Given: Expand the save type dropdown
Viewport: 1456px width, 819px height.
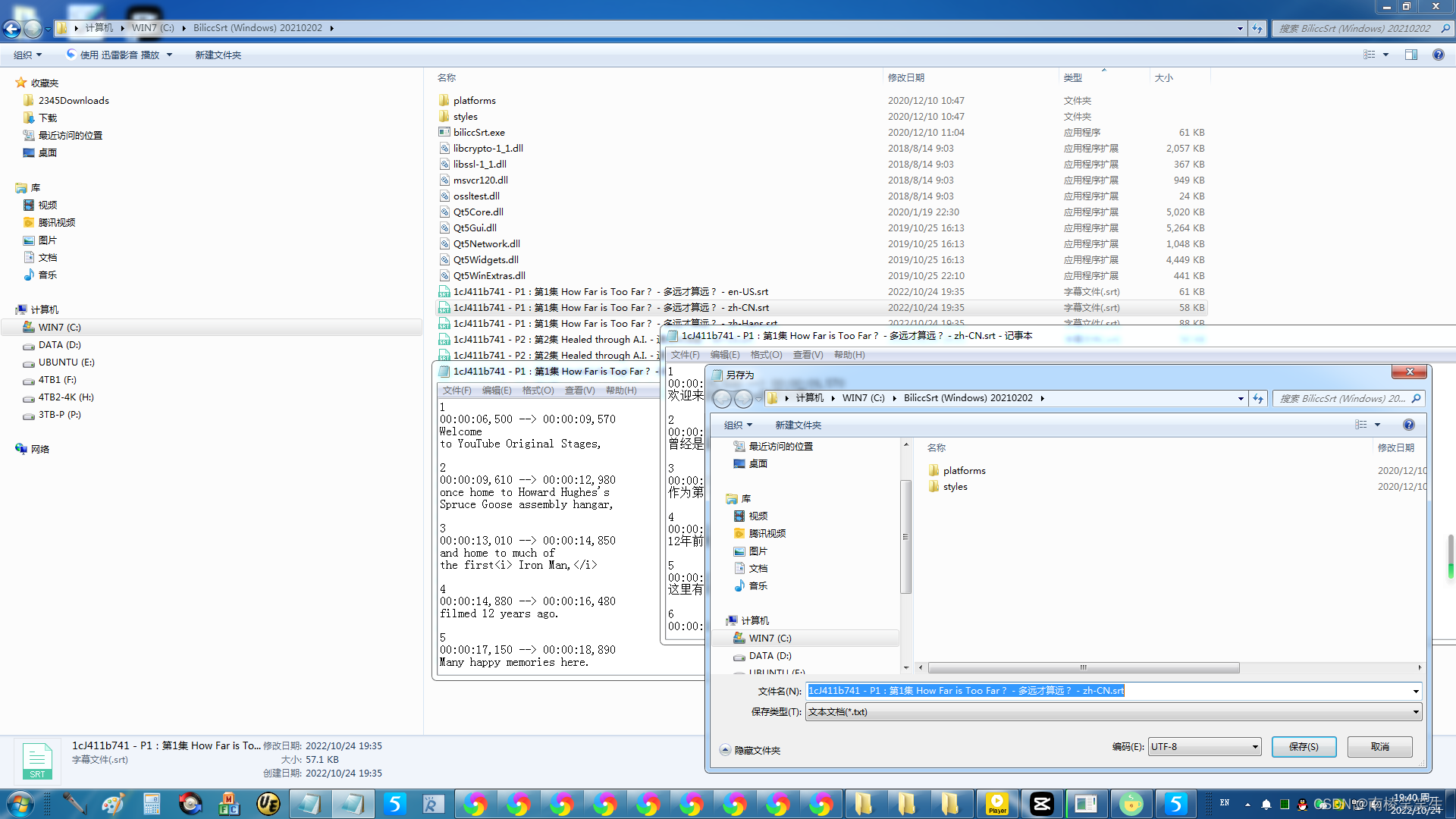Looking at the screenshot, I should pyautogui.click(x=1415, y=712).
